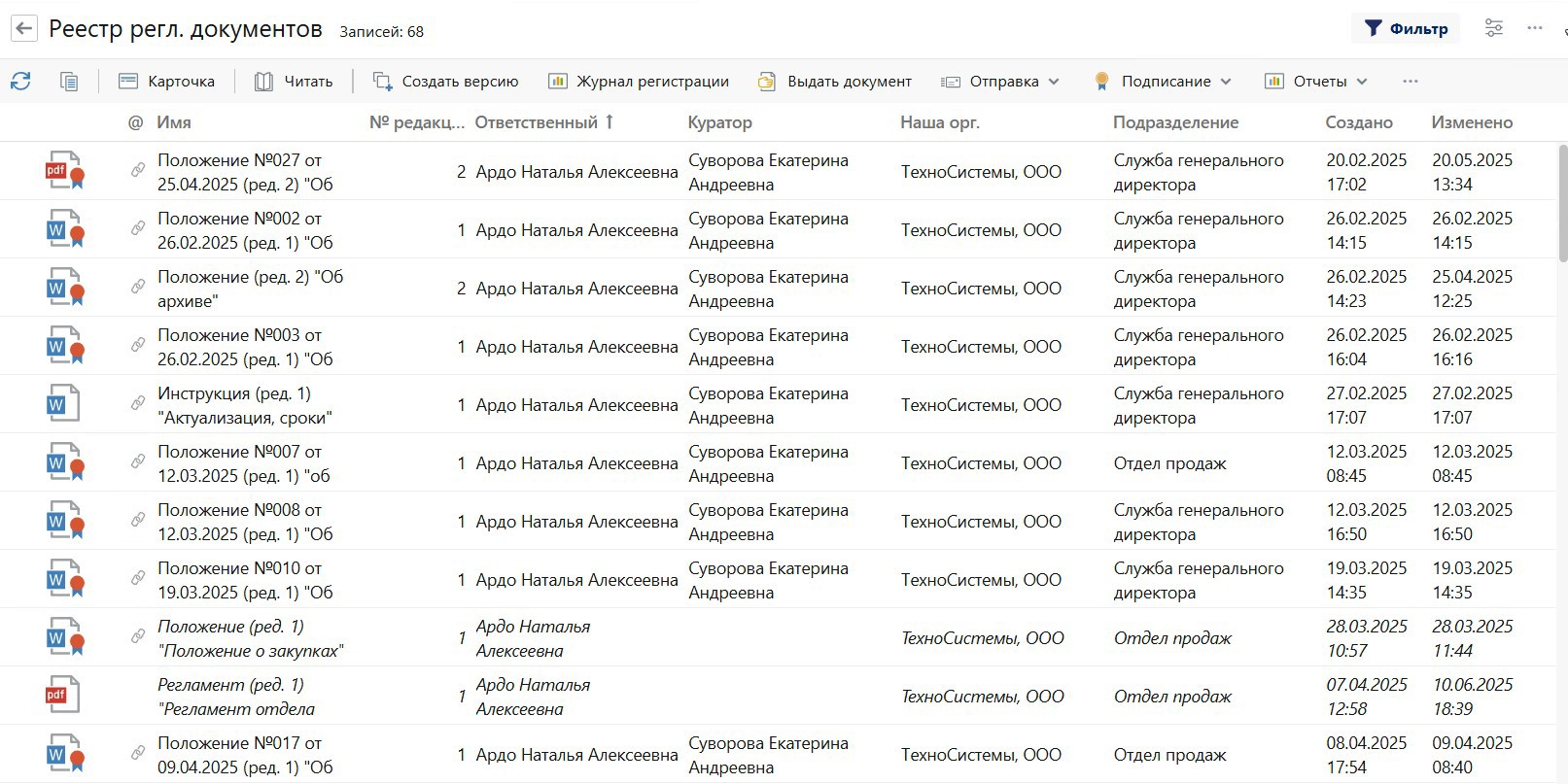Screen dimensions: 1568x784
Task: Refresh the document registry list
Action: 20,82
